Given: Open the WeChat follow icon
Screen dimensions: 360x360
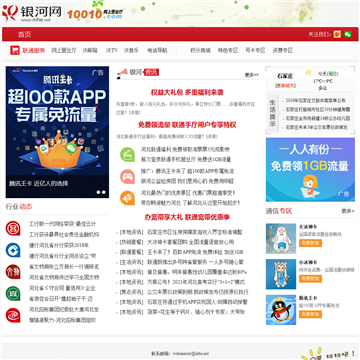Looking at the screenshot, I should click(348, 34).
